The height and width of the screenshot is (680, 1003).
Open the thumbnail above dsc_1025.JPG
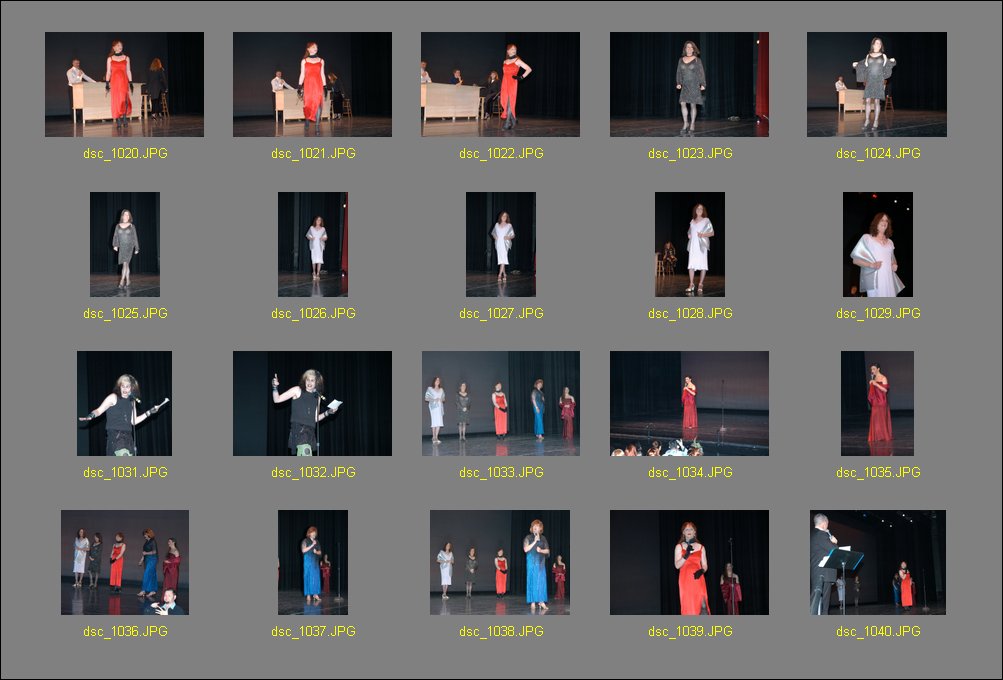coord(125,244)
